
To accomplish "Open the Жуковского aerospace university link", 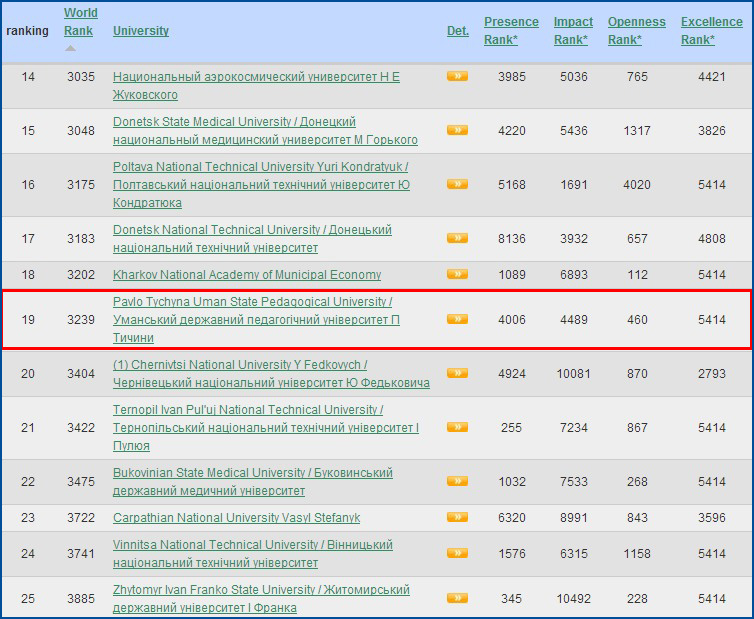I will pos(256,86).
